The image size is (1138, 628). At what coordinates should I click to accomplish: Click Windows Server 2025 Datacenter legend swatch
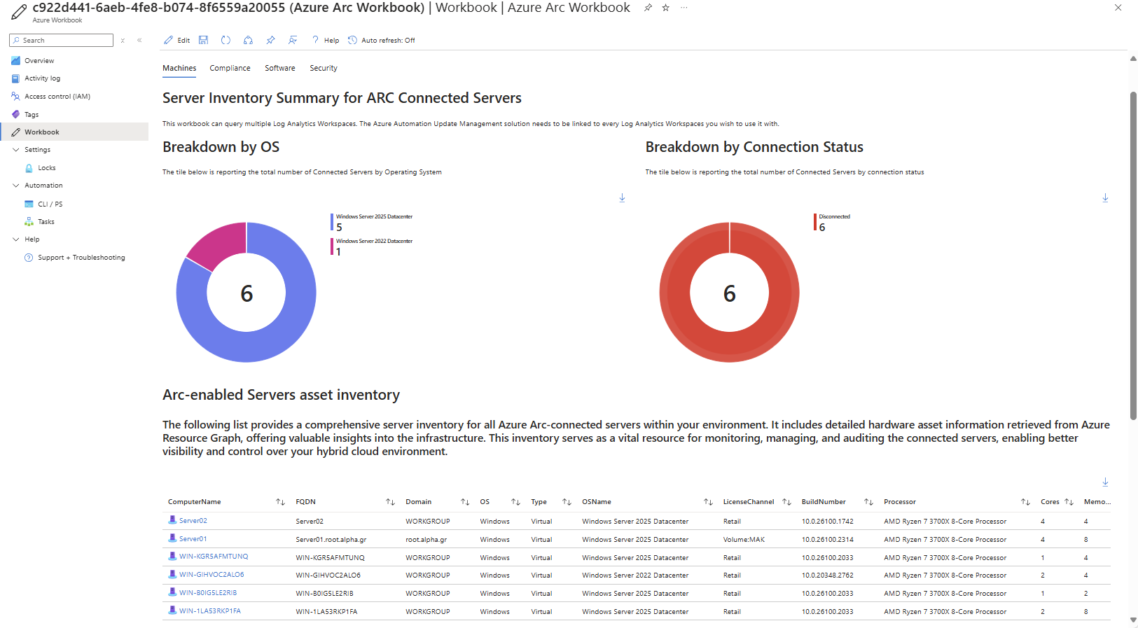click(332, 221)
